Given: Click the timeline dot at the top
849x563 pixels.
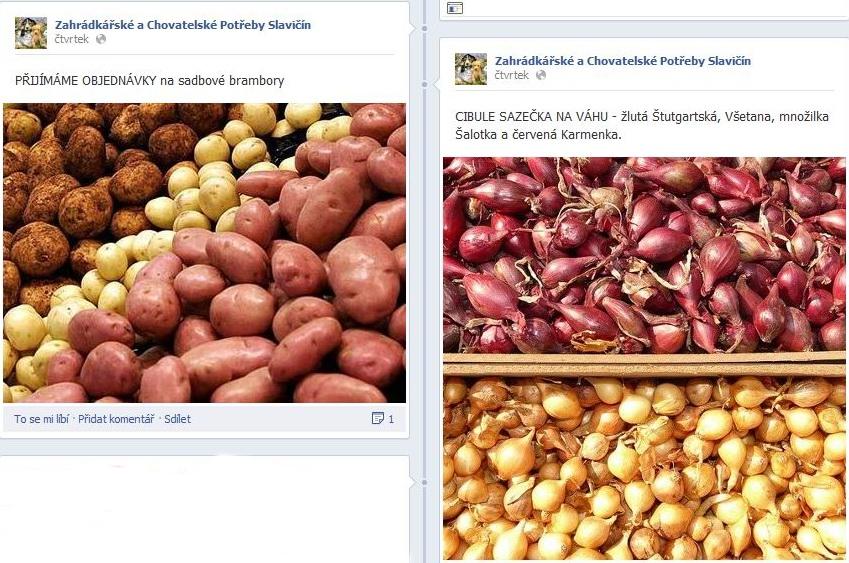Looking at the screenshot, I should point(424,28).
